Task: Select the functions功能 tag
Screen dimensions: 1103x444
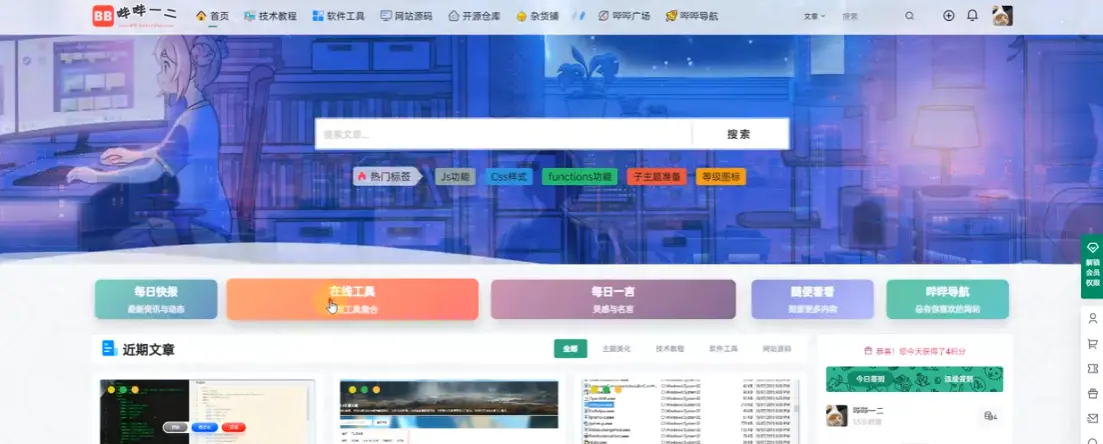Action: (x=580, y=177)
